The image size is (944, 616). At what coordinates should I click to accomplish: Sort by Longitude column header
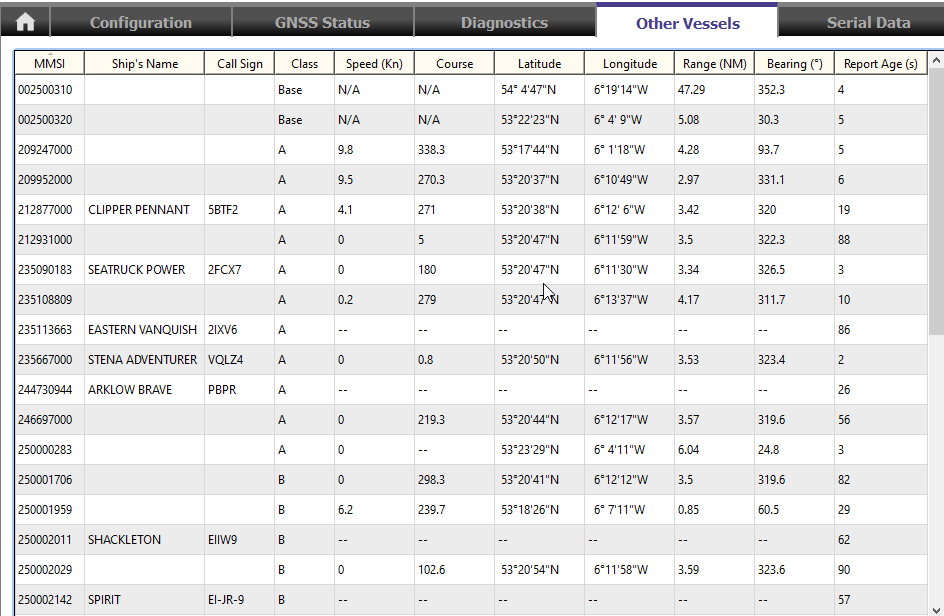629,63
